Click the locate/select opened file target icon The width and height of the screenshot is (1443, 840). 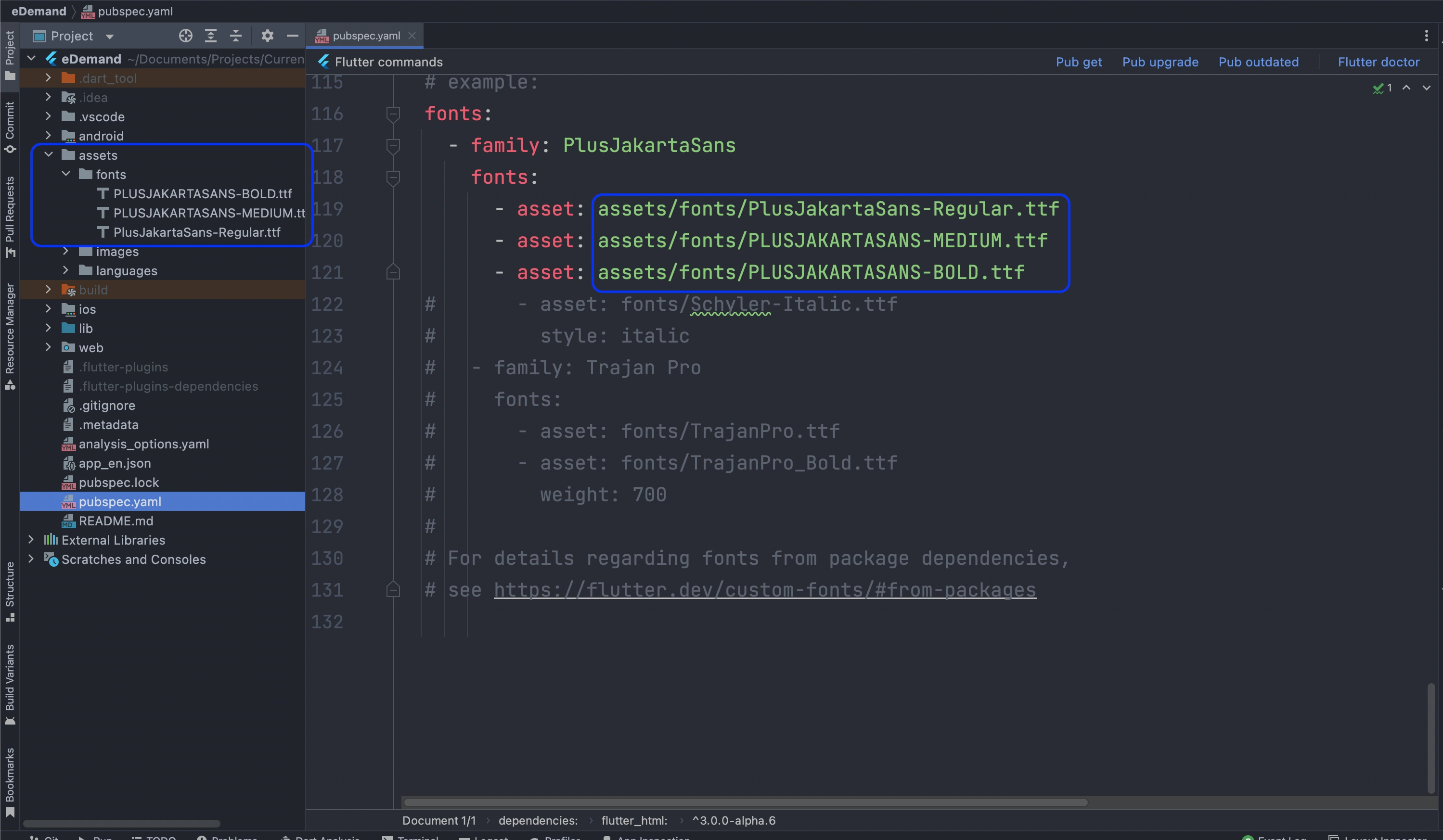pos(185,36)
